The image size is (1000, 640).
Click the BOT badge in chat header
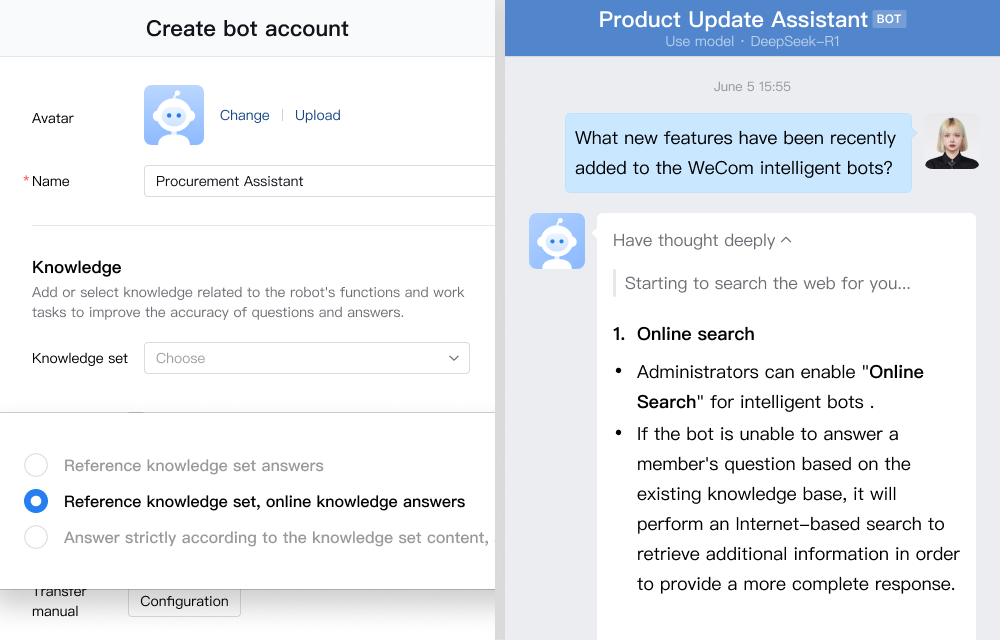pyautogui.click(x=889, y=19)
